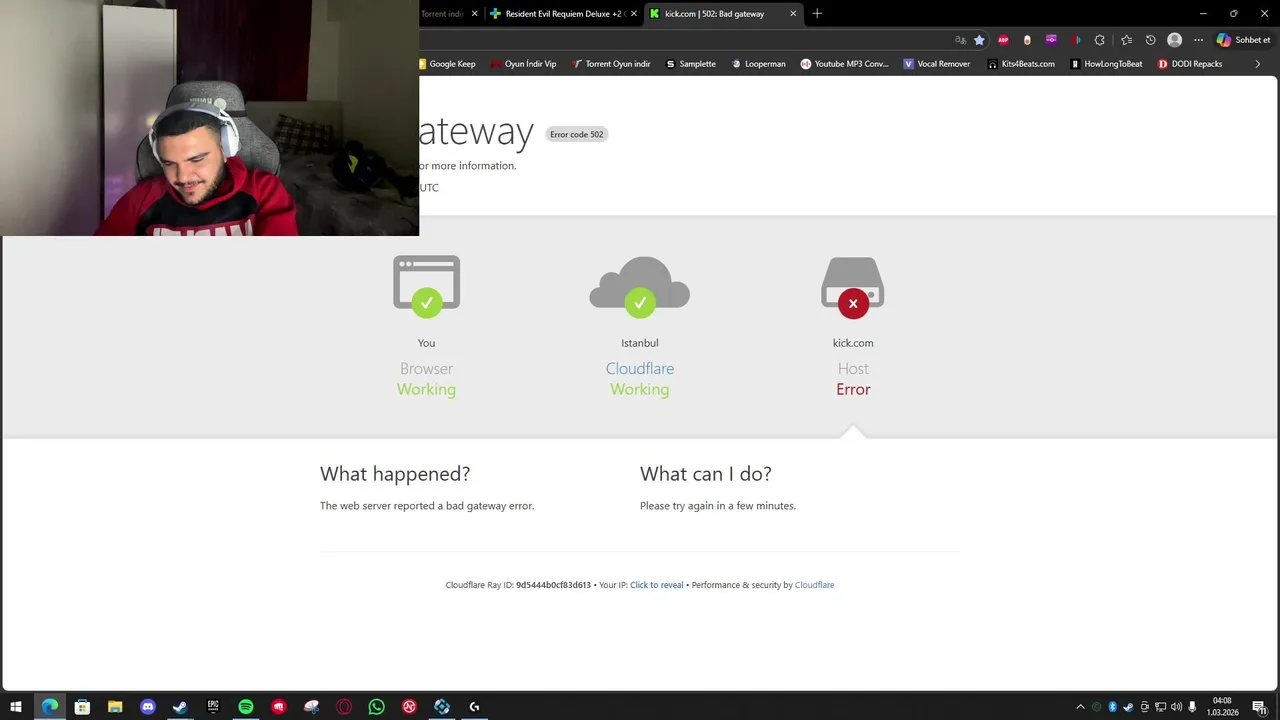Close the Torrent indir tab

475,14
